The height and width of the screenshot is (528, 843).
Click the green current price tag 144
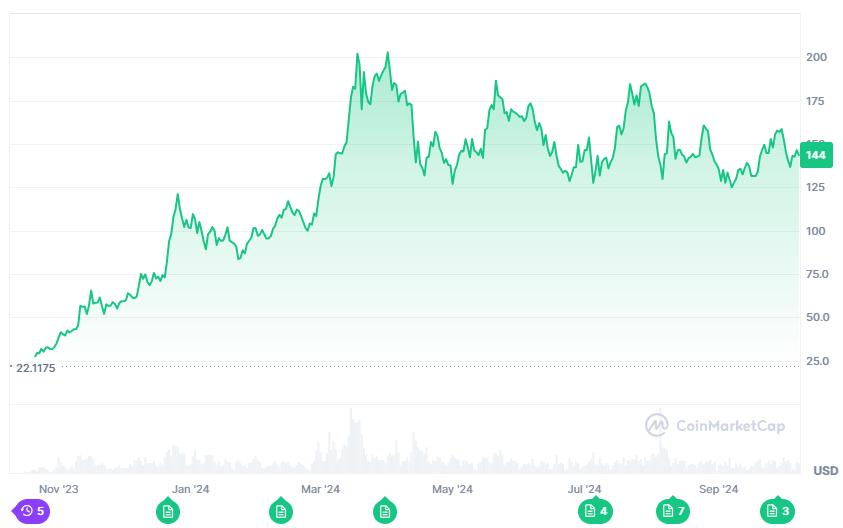coord(816,155)
